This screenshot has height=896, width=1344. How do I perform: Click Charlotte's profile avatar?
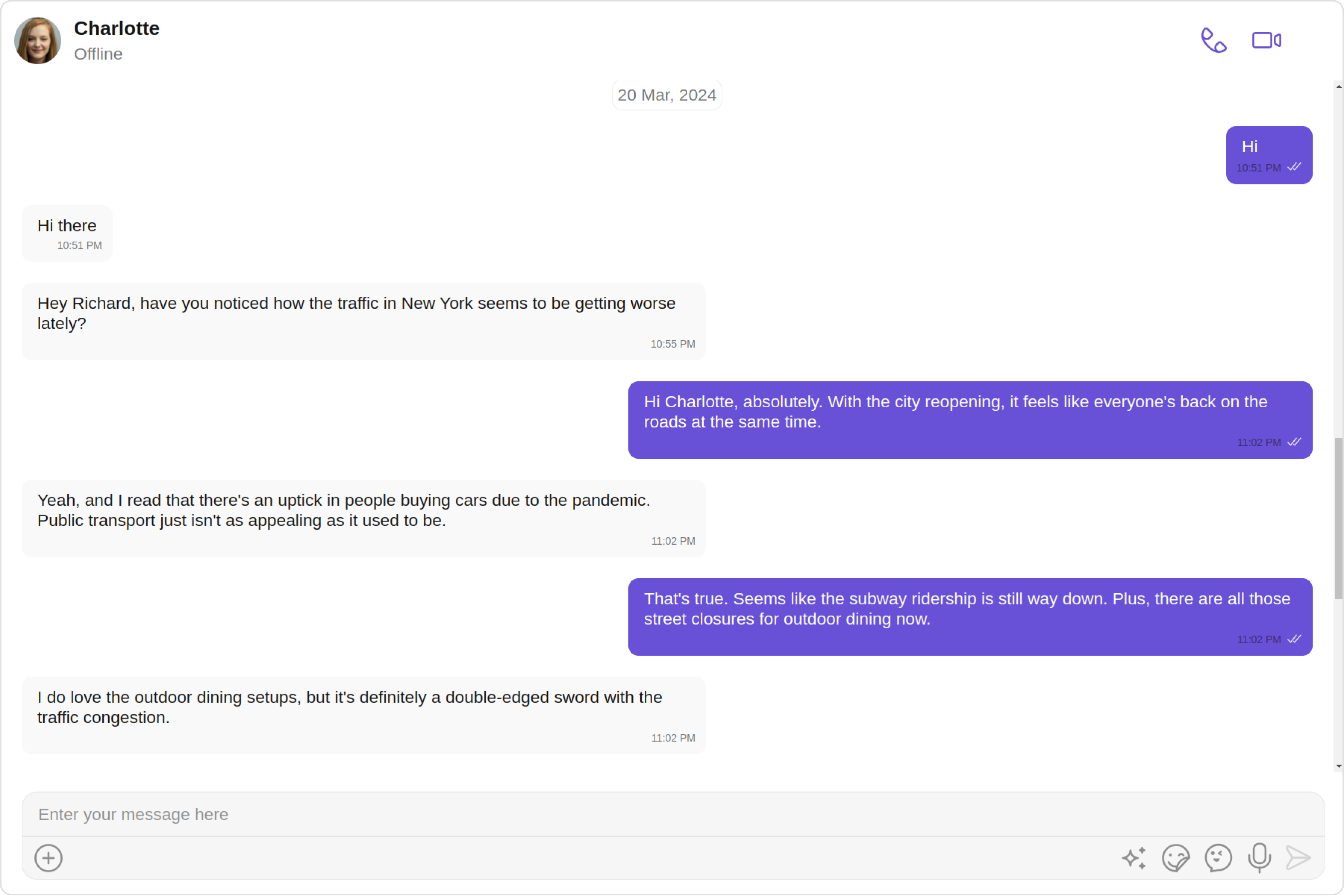pos(38,40)
